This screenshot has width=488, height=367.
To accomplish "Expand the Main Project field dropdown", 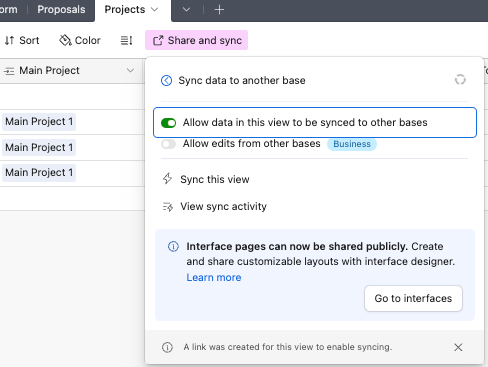I will click(130, 70).
